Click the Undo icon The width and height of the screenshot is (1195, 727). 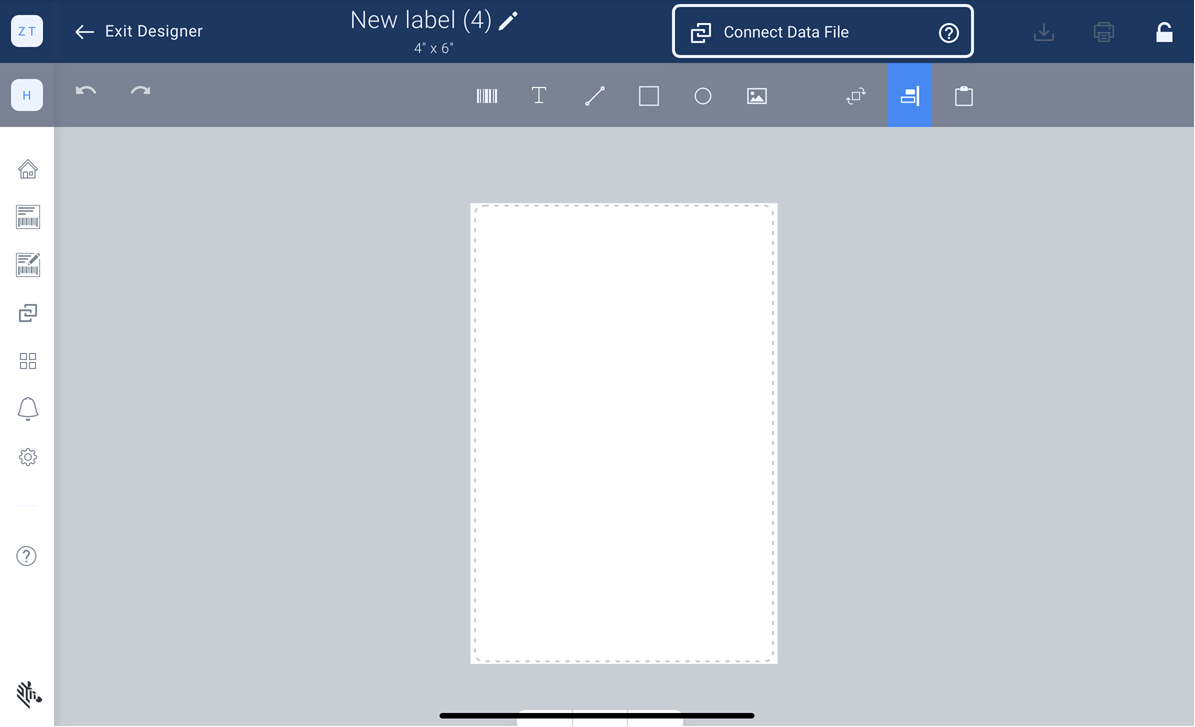coord(85,91)
